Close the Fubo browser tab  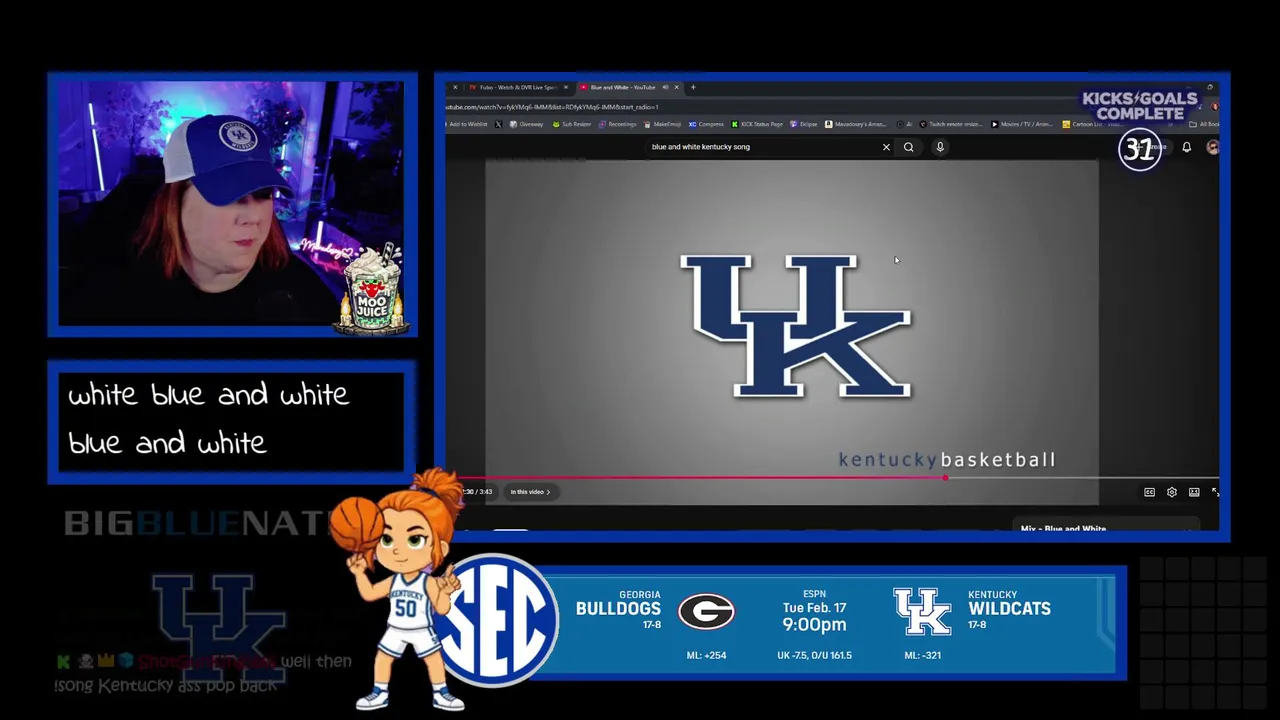tap(566, 87)
